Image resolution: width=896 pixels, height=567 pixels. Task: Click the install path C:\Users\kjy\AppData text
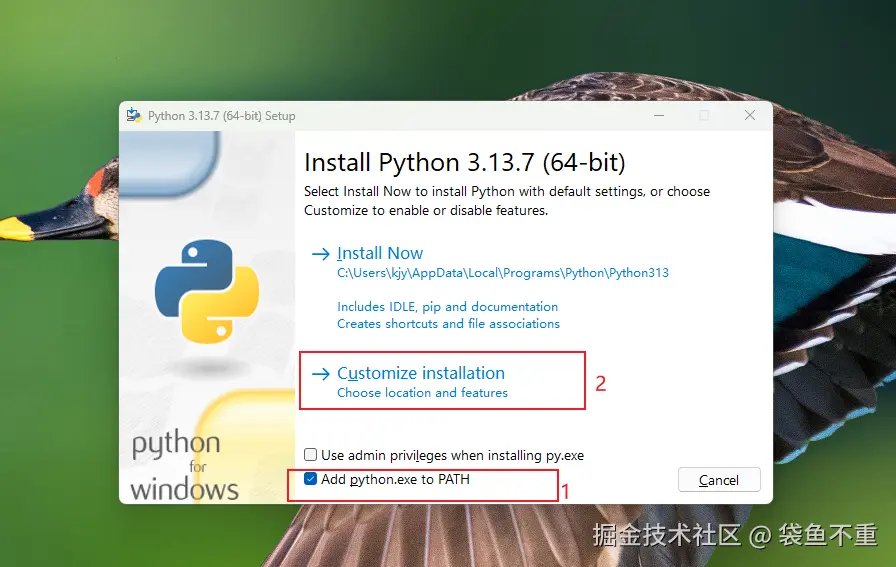503,273
